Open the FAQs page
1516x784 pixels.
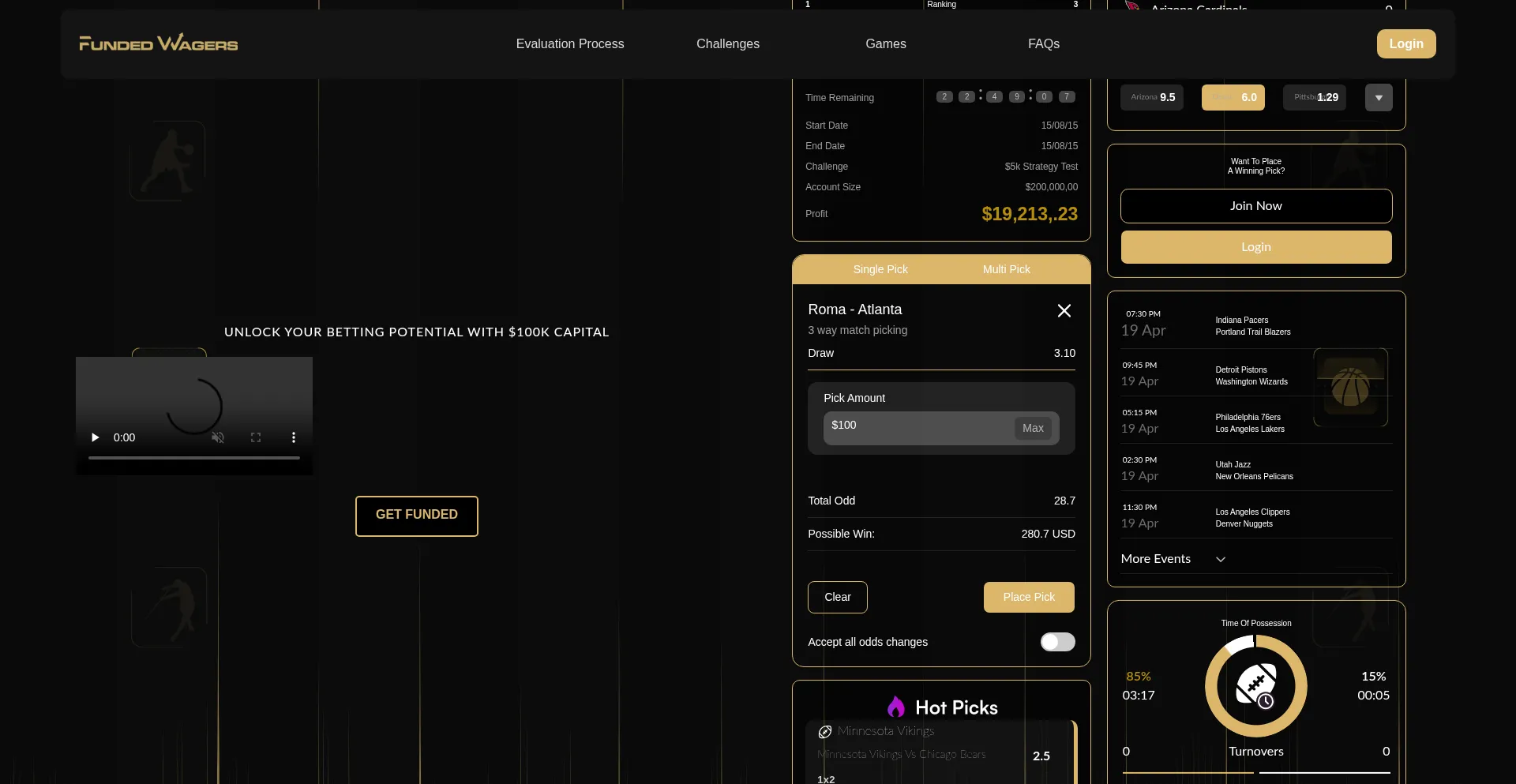pos(1044,44)
